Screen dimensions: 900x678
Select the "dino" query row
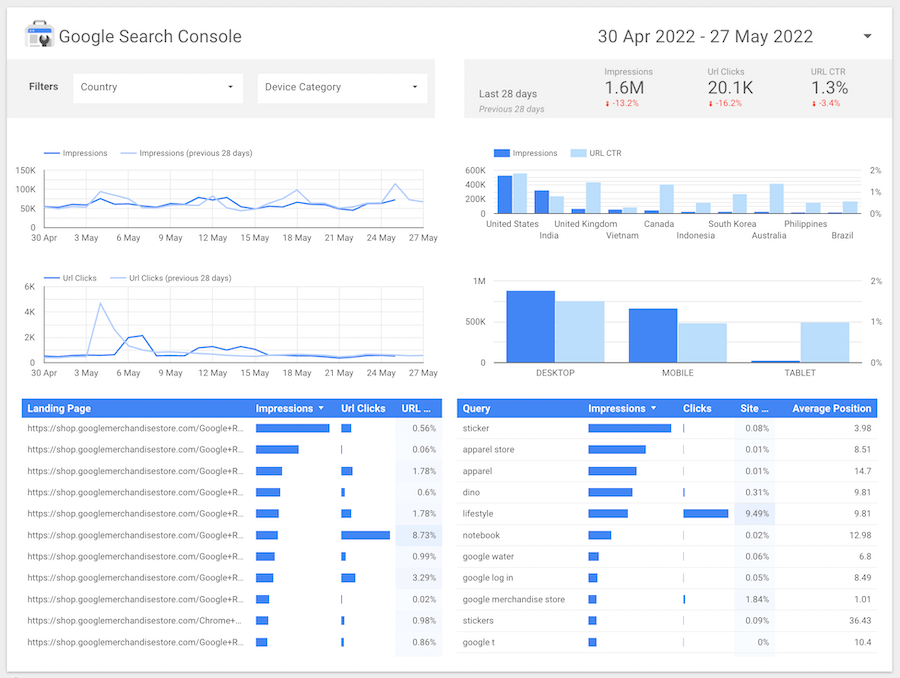[667, 493]
